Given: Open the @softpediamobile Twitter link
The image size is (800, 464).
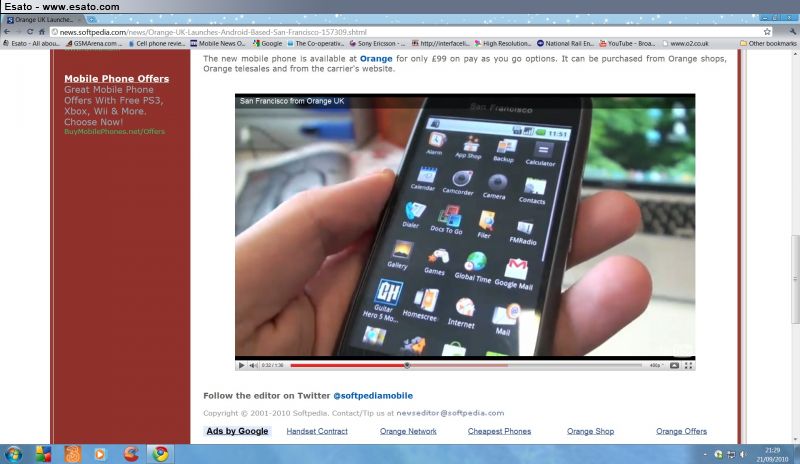Looking at the screenshot, I should coord(373,396).
